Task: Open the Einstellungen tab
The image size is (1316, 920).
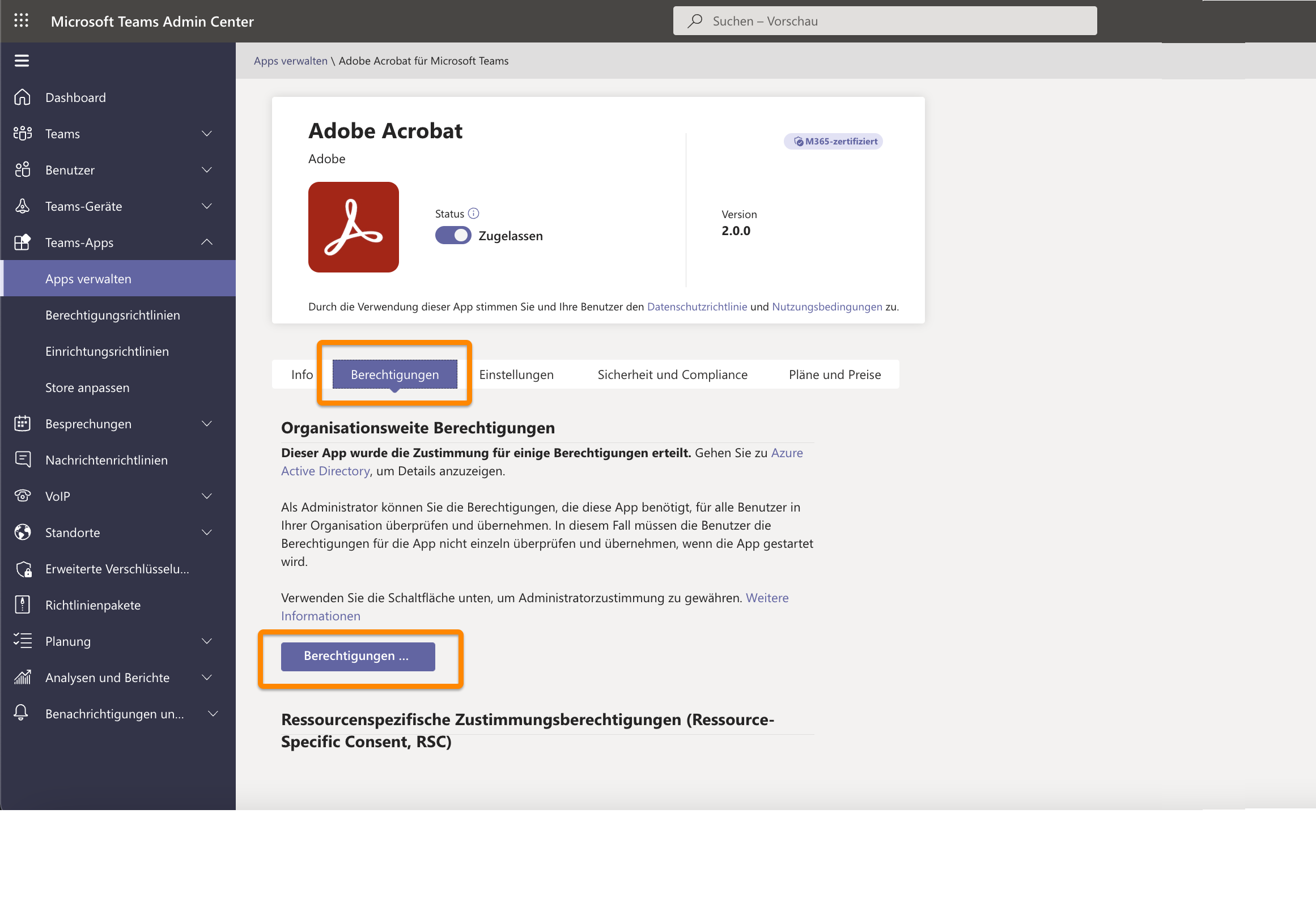Action: pos(516,374)
